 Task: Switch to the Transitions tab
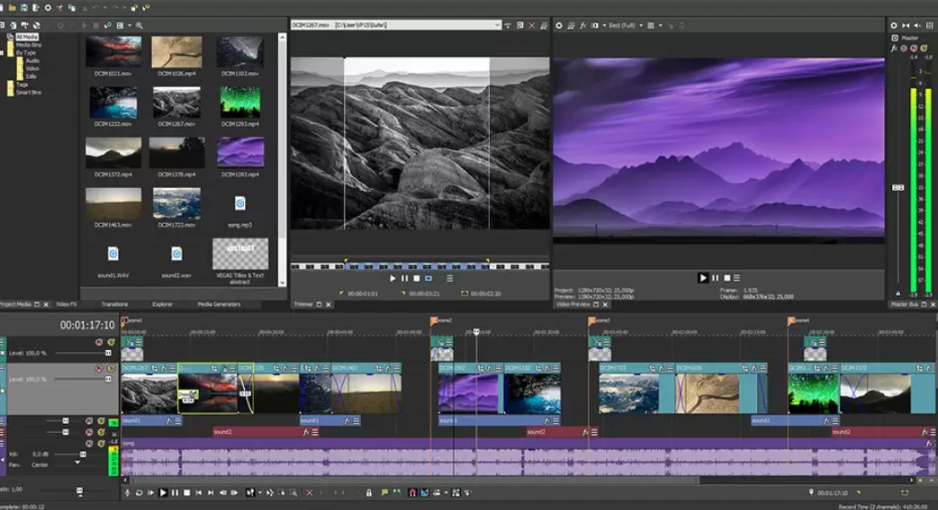tap(114, 304)
